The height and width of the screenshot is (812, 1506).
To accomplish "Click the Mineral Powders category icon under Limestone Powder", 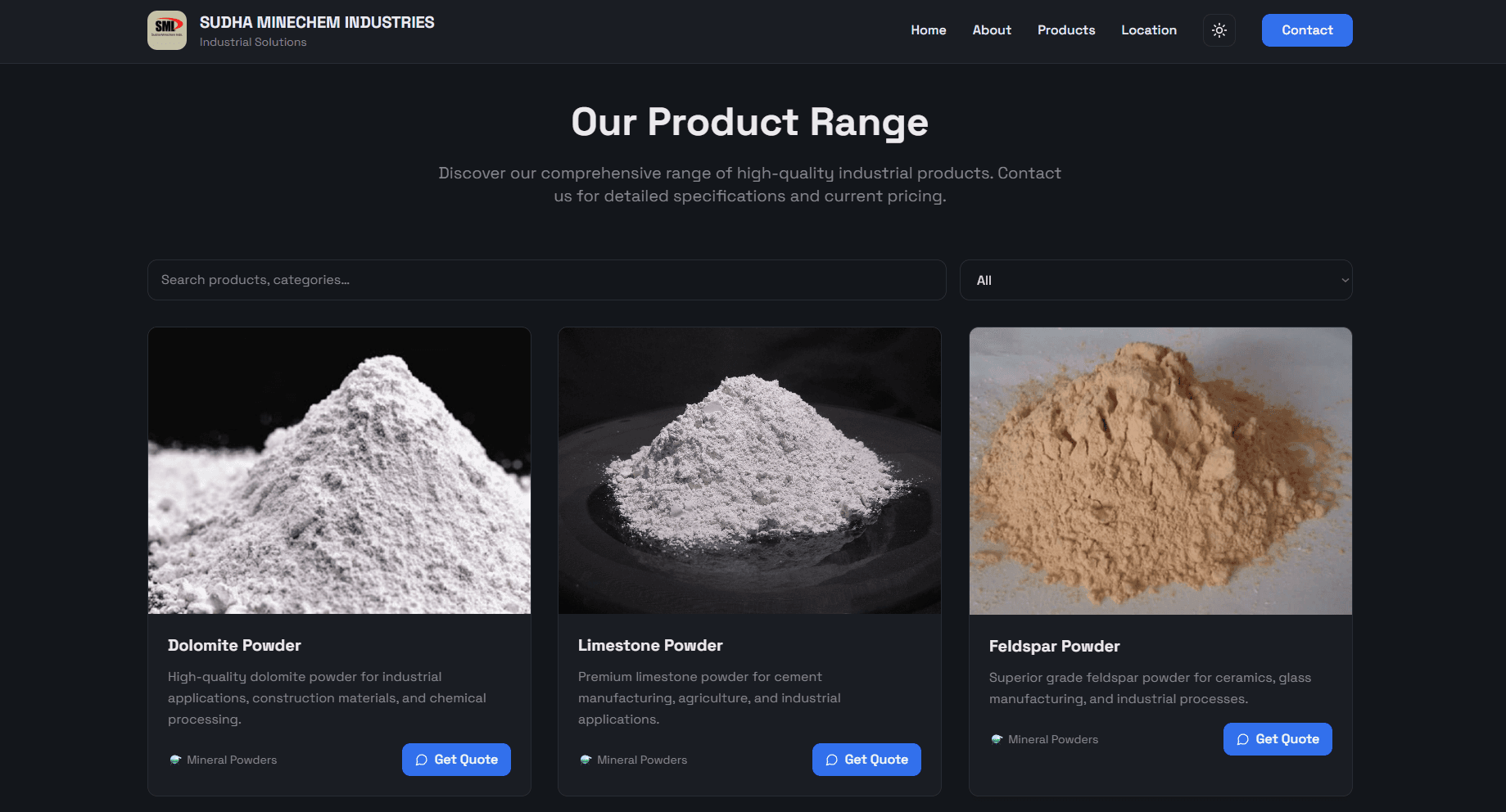I will (x=585, y=760).
